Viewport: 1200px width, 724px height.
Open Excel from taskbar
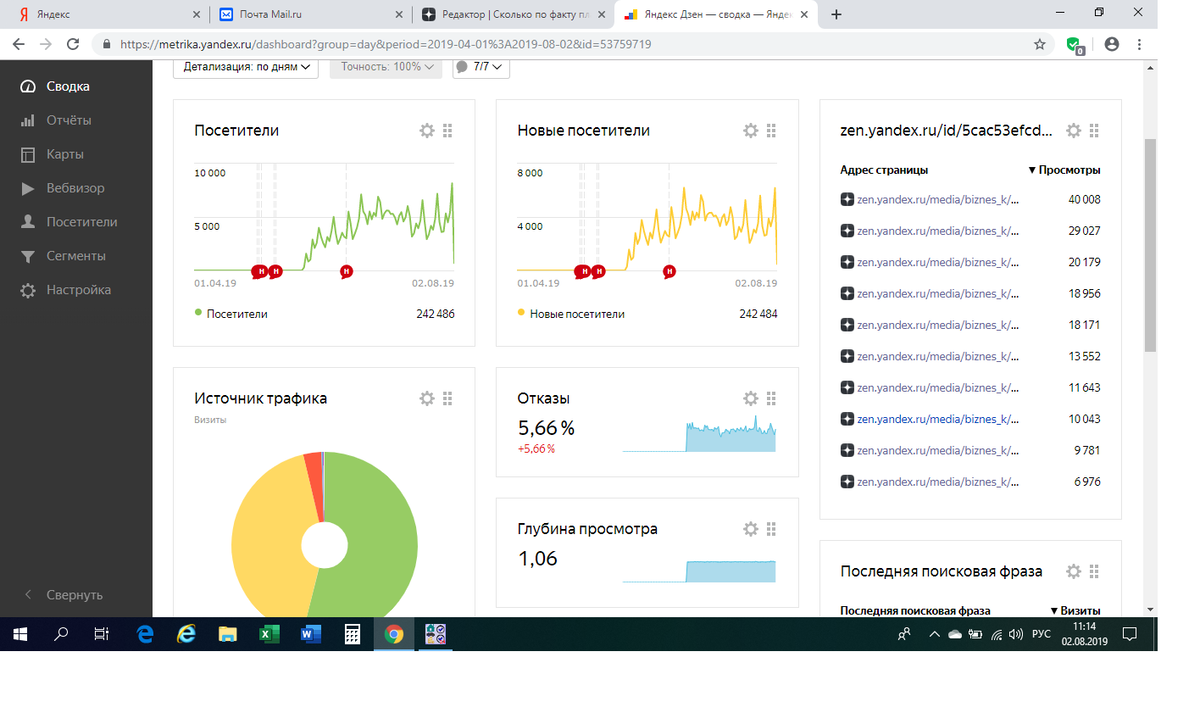point(268,634)
